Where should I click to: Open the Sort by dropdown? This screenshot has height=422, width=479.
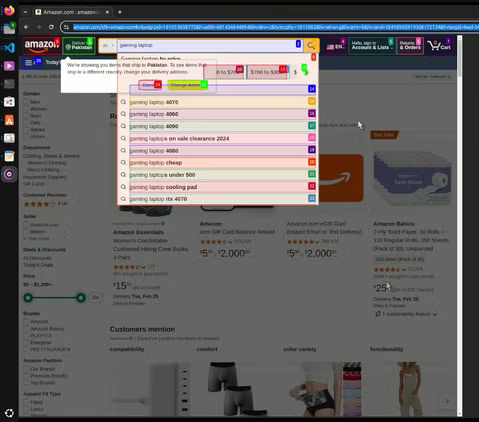[433, 76]
